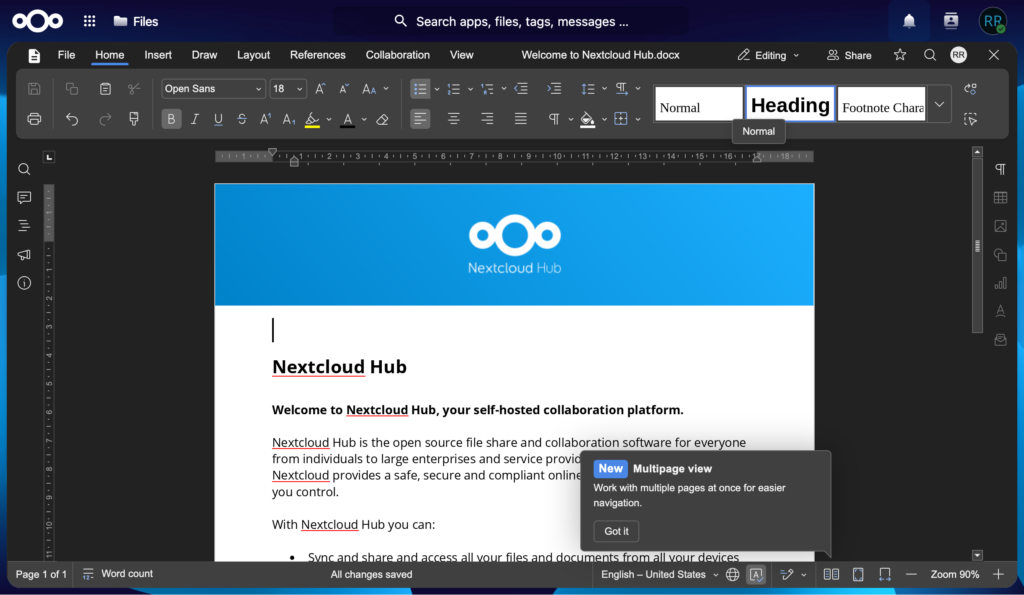Open the File menu
Viewport: 1024px width, 595px height.
tap(67, 55)
